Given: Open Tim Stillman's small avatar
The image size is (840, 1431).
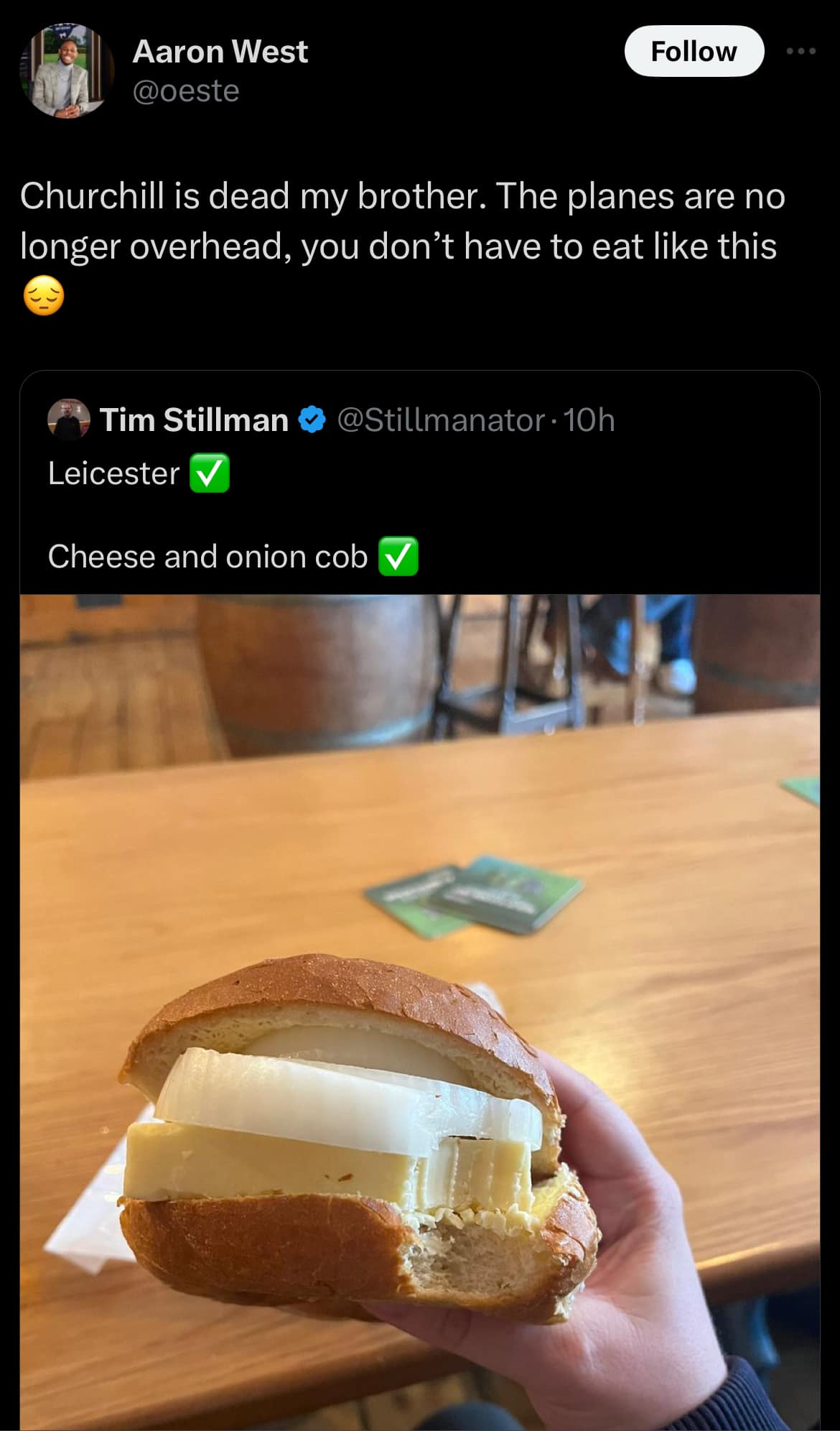Looking at the screenshot, I should [68, 420].
